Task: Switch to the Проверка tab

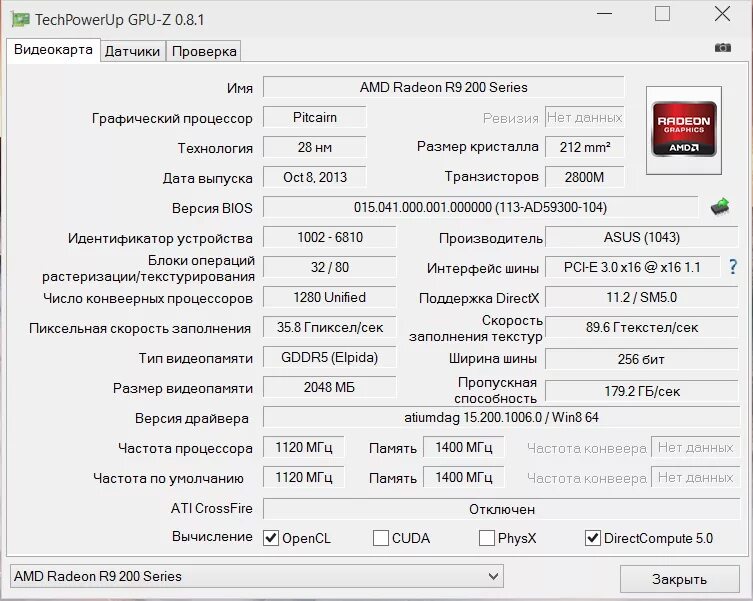Action: tap(204, 51)
